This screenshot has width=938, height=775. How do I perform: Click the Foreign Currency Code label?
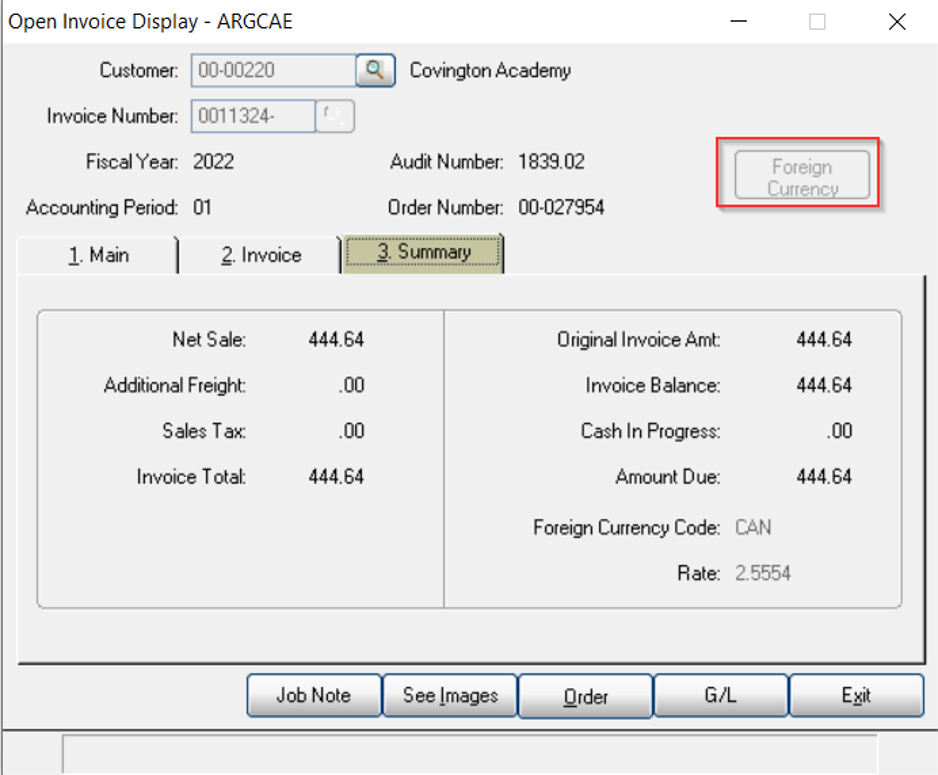click(x=627, y=527)
